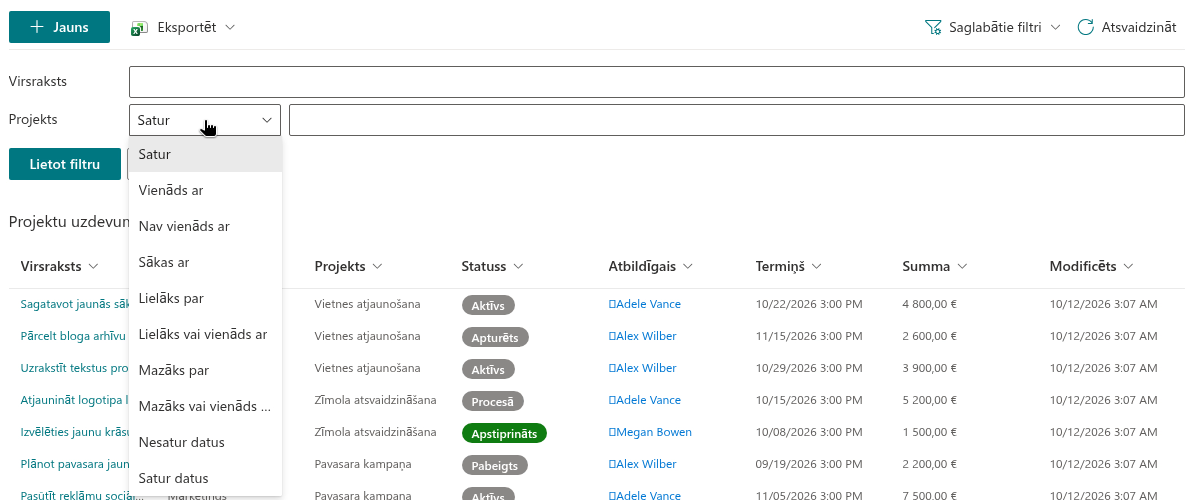Click the Aktīvs badge in 4 800,00 € row
Viewport: 1200px width, 500px height.
coord(488,305)
